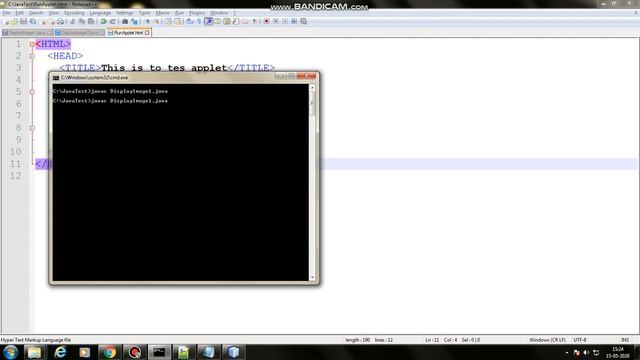Screen dimensions: 640x360
Task: Click 'Ln : 11' in status bar
Action: click(432, 340)
